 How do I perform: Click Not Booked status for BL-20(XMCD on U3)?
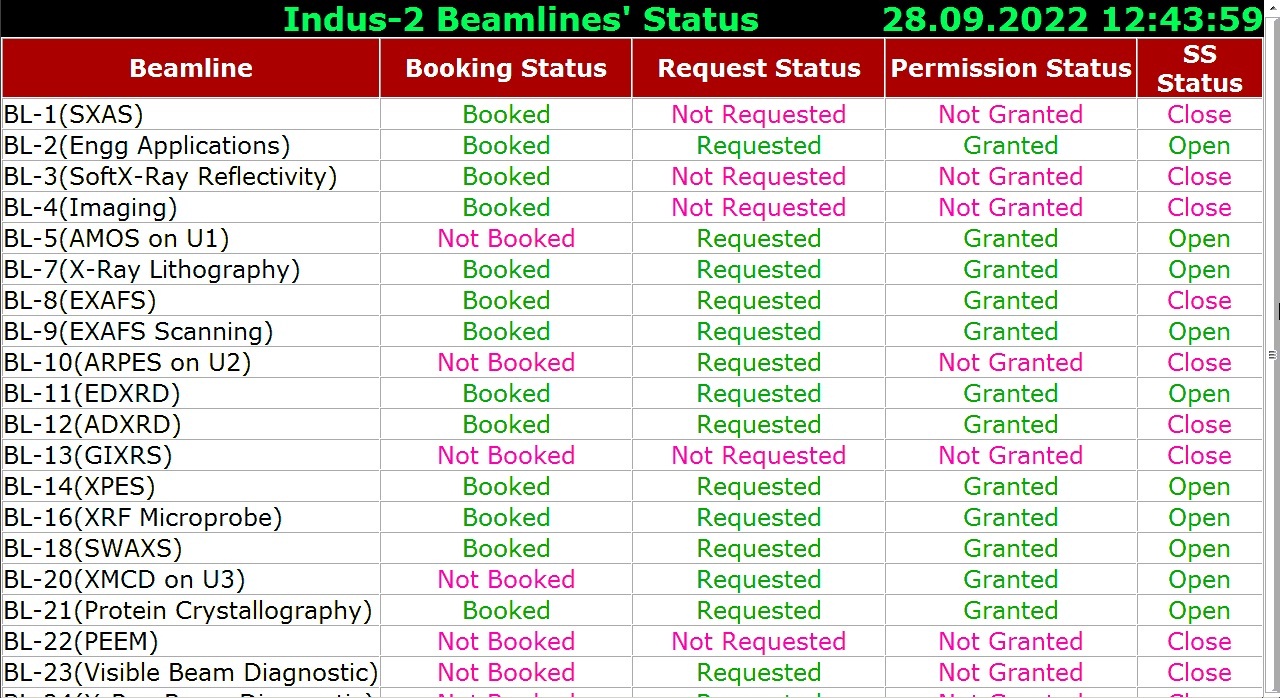coord(506,579)
